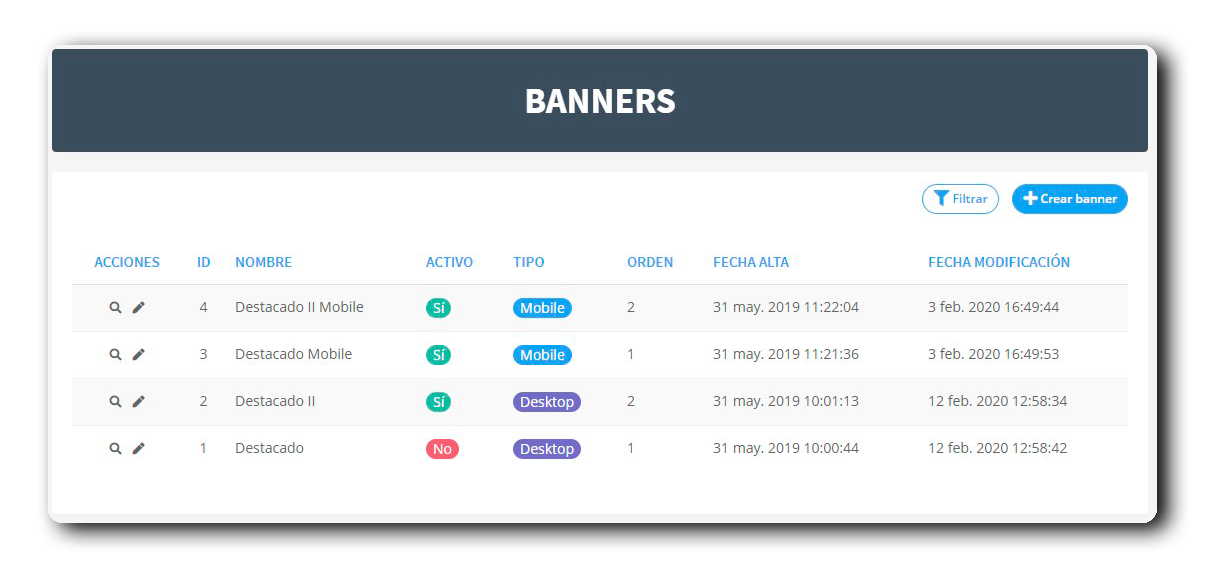Sort table by TIPO column header
The image size is (1220, 571).
pos(529,263)
